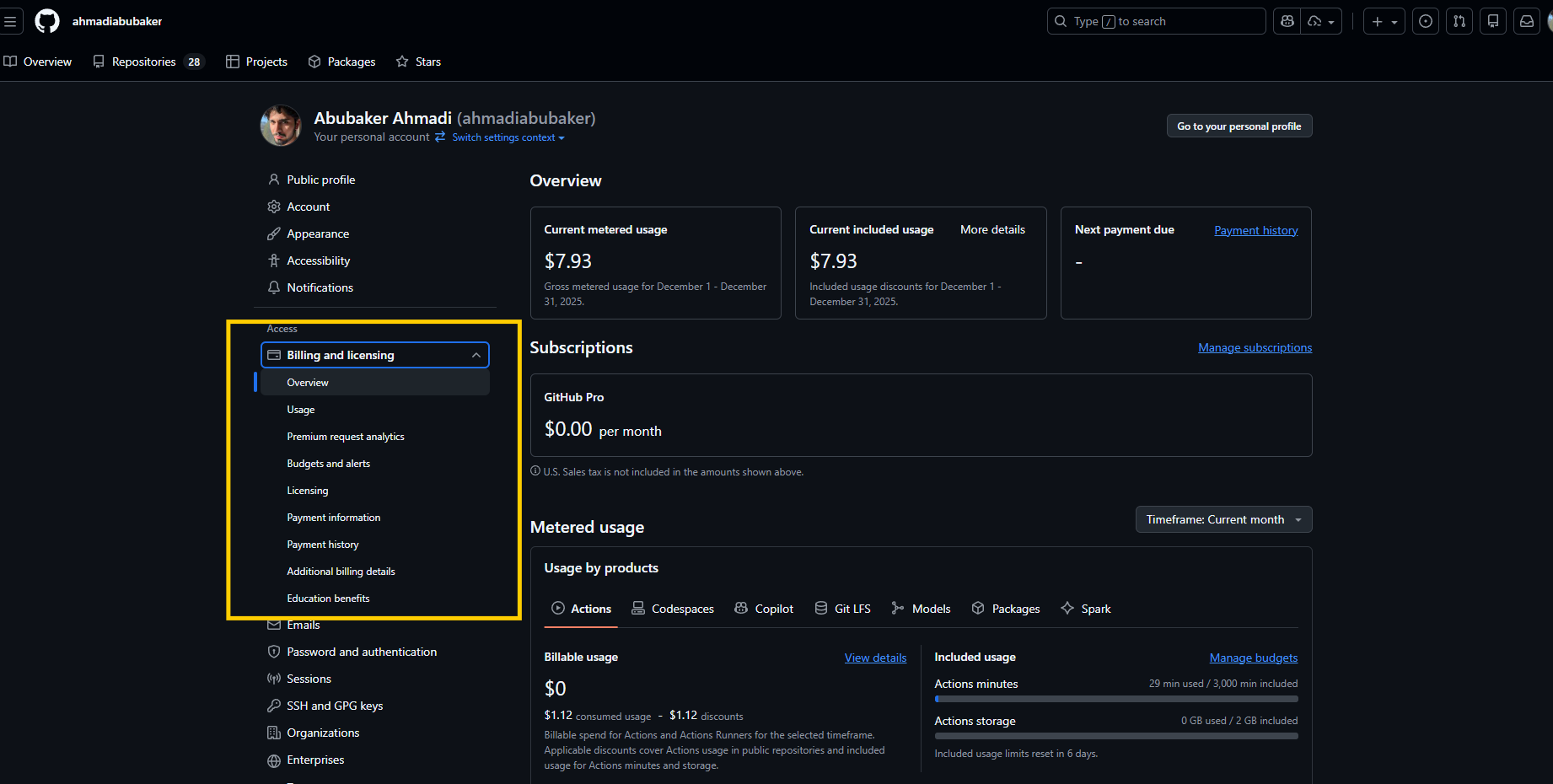Open Budgets and alerts in sidebar
Image resolution: width=1553 pixels, height=784 pixels.
[328, 464]
